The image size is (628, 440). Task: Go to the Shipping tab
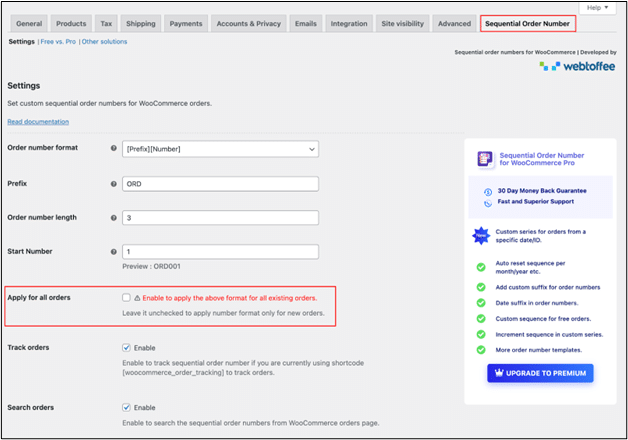point(141,24)
